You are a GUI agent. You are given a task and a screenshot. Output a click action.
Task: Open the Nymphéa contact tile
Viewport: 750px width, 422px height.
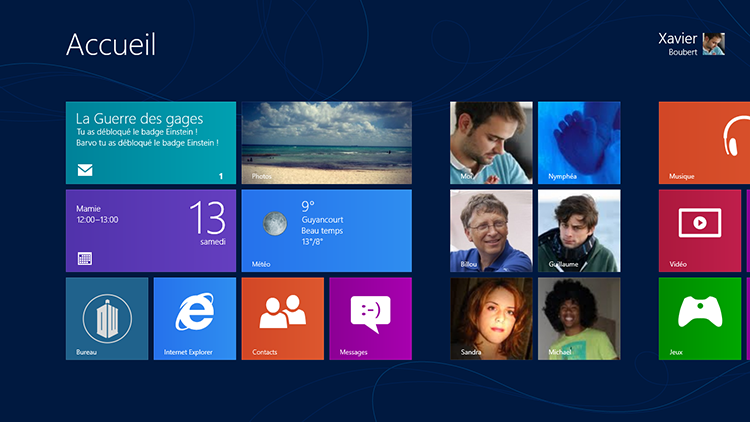(x=579, y=143)
